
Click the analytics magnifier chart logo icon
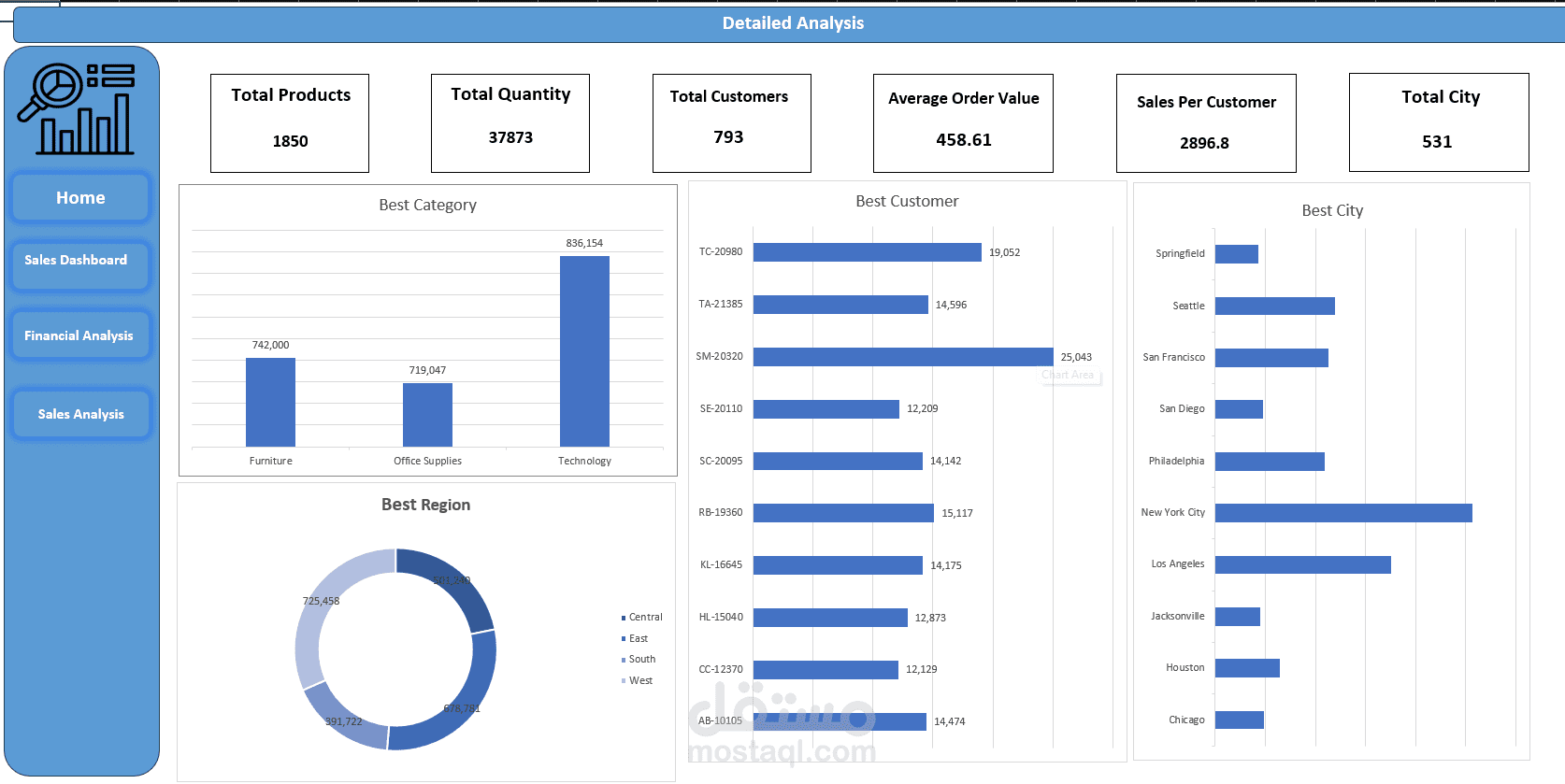(x=77, y=108)
